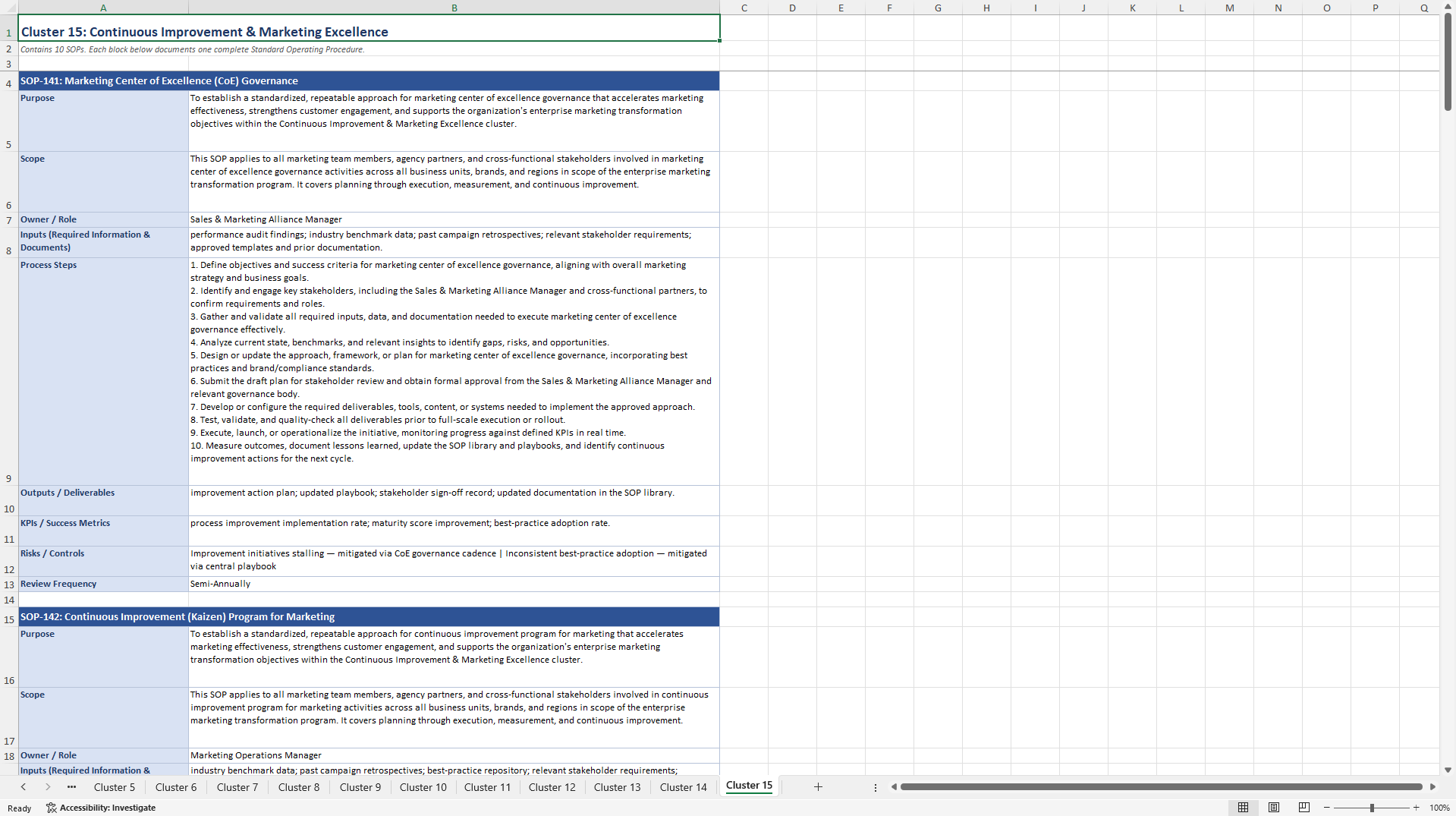Image resolution: width=1456 pixels, height=816 pixels.
Task: Select the 'Review Frequency' label cell
Action: pyautogui.click(x=103, y=584)
